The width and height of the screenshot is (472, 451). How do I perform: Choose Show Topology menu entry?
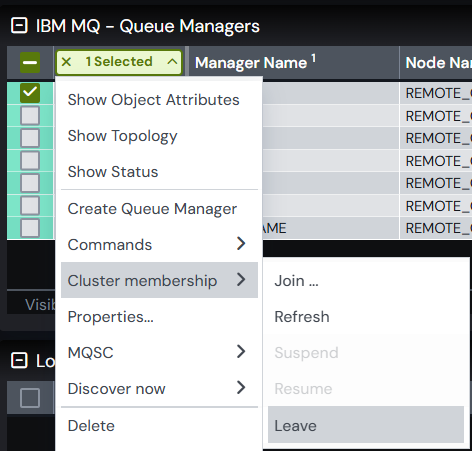click(x=159, y=136)
